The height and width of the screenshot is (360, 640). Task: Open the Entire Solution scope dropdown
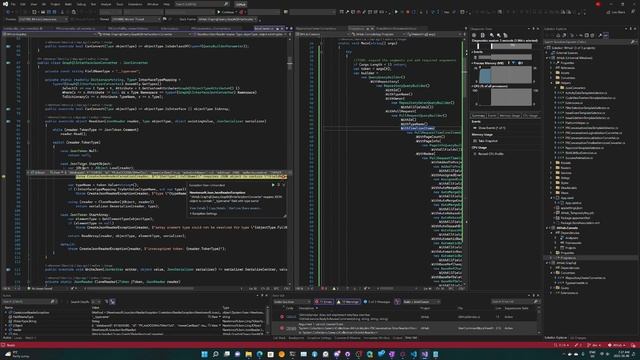click(x=292, y=302)
